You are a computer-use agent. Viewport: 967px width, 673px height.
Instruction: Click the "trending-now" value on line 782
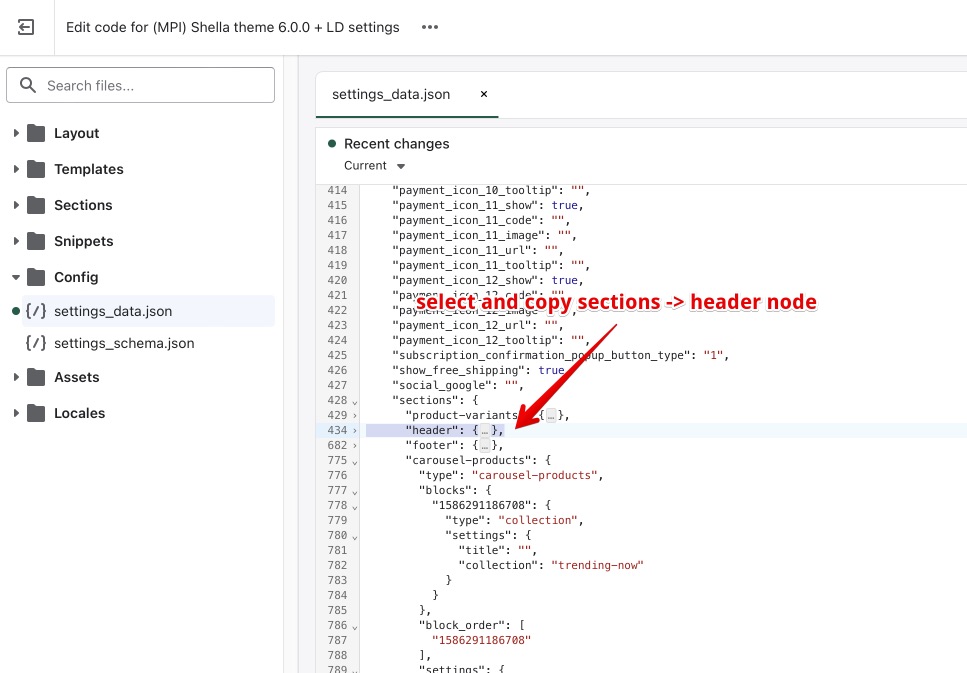(597, 565)
